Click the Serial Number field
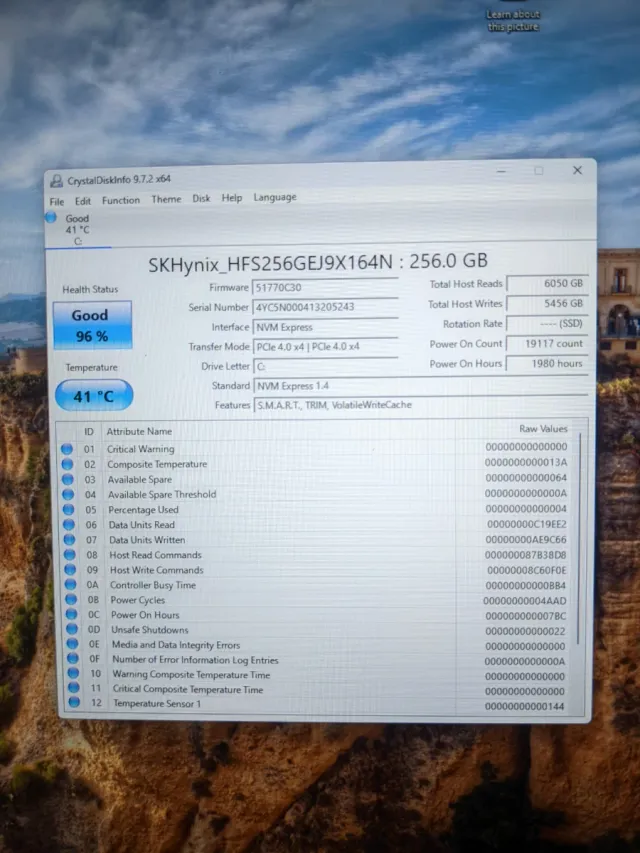 (325, 307)
